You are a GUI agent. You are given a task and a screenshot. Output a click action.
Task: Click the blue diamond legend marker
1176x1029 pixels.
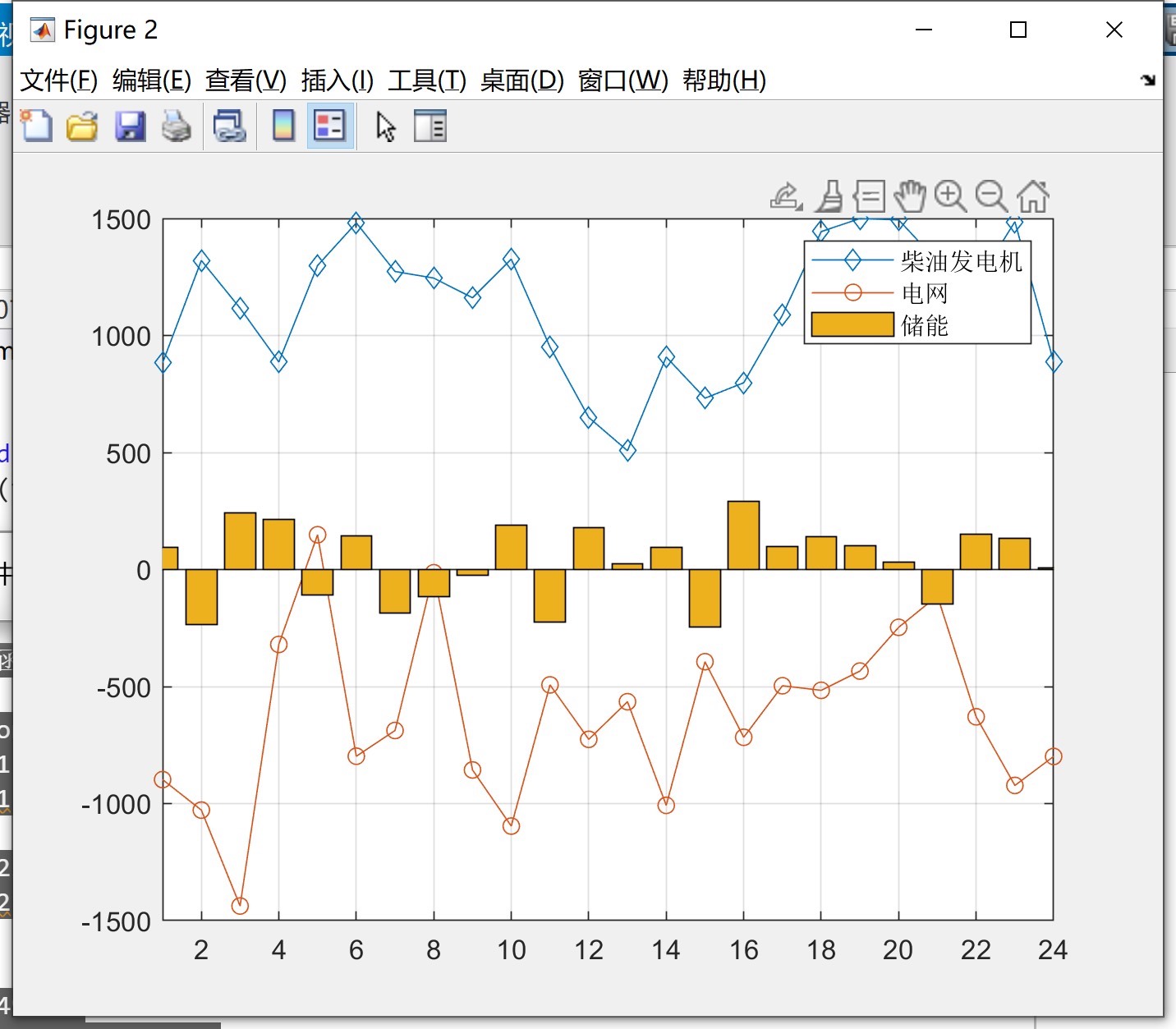(852, 260)
